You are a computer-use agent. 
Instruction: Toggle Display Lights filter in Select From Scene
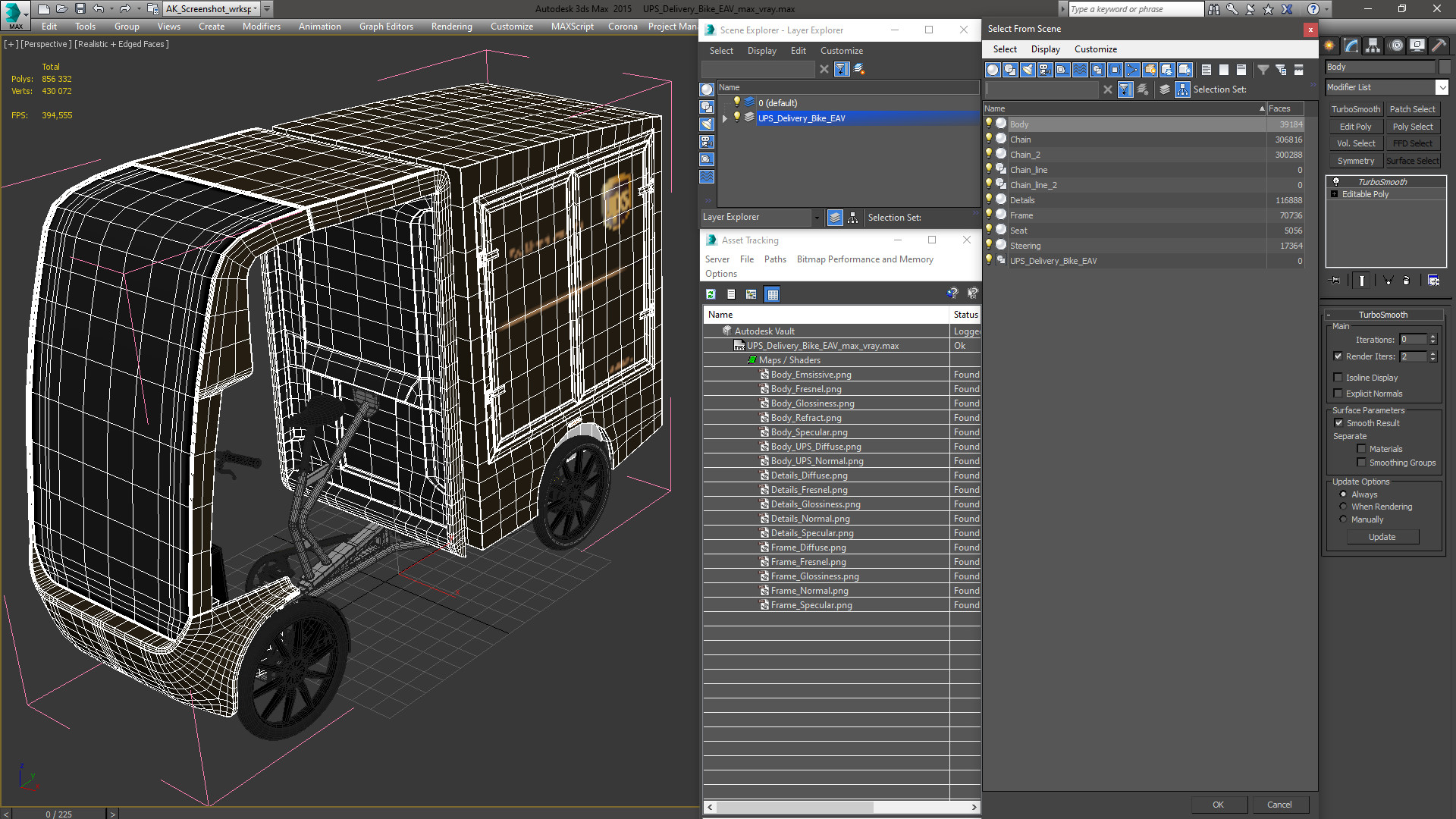(1028, 70)
